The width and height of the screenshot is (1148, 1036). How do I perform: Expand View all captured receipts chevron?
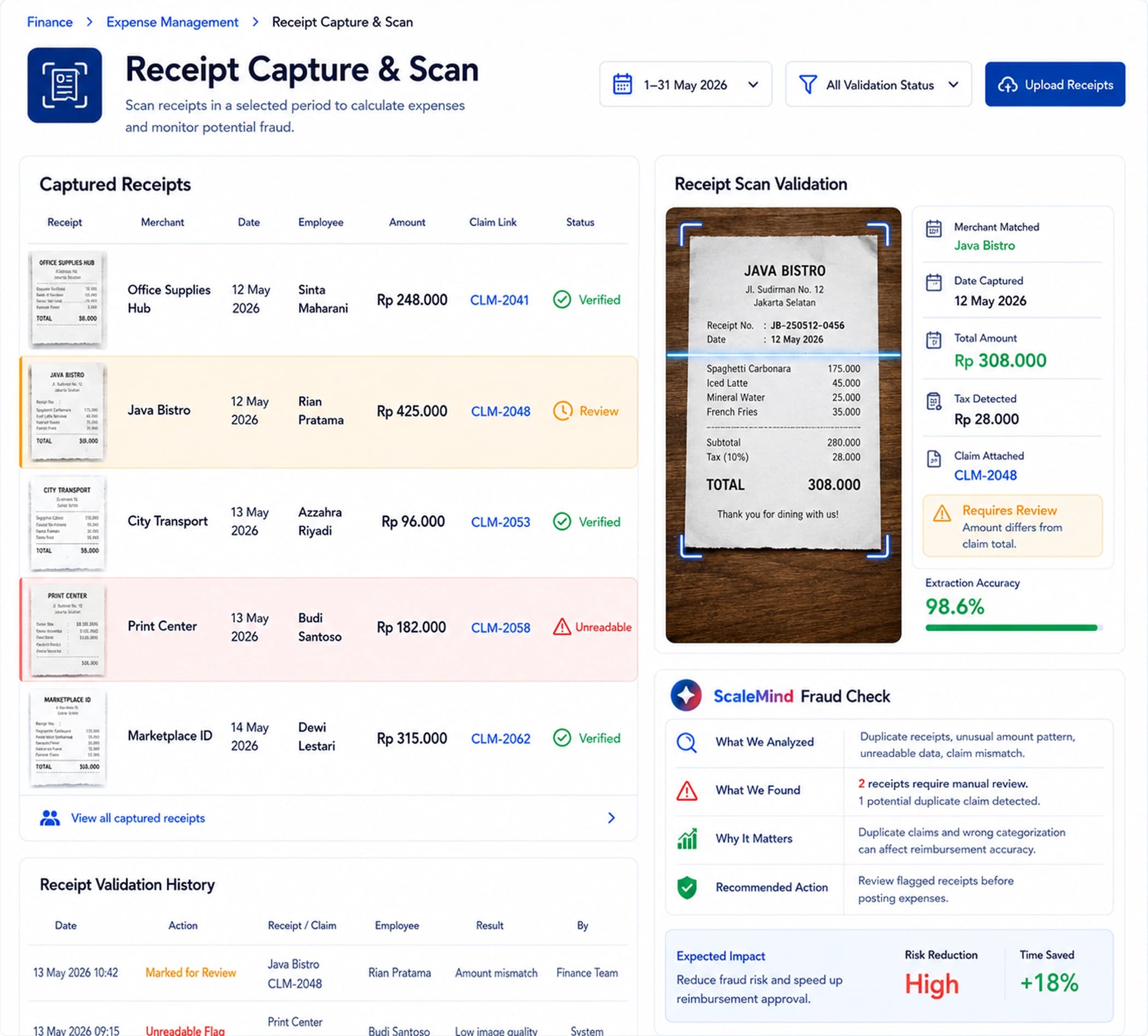click(x=611, y=818)
